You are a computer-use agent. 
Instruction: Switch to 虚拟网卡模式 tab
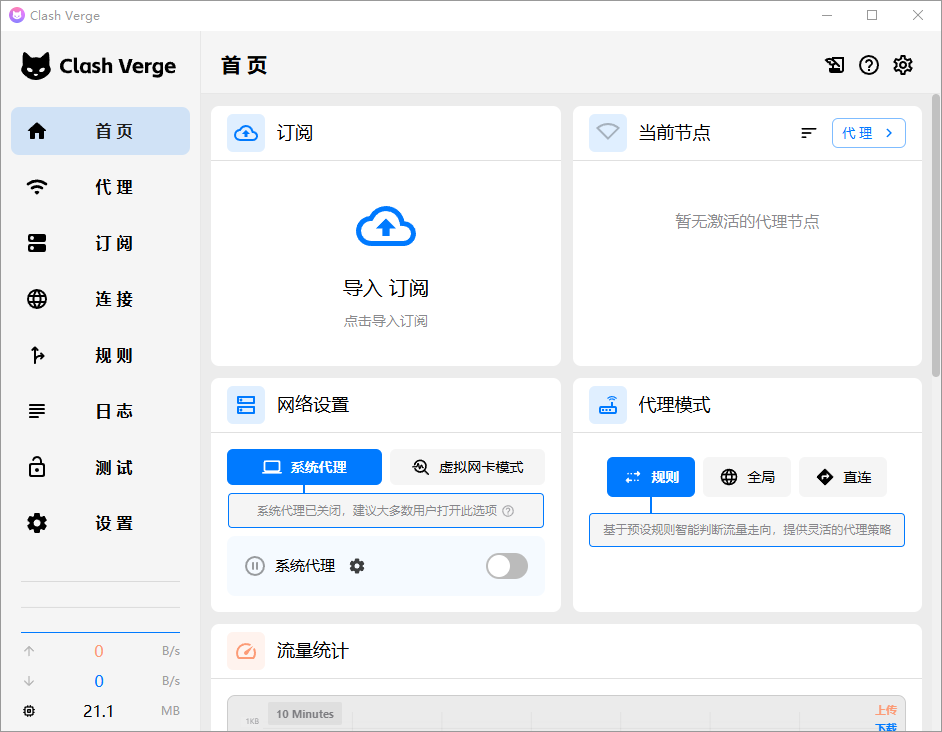(x=468, y=467)
